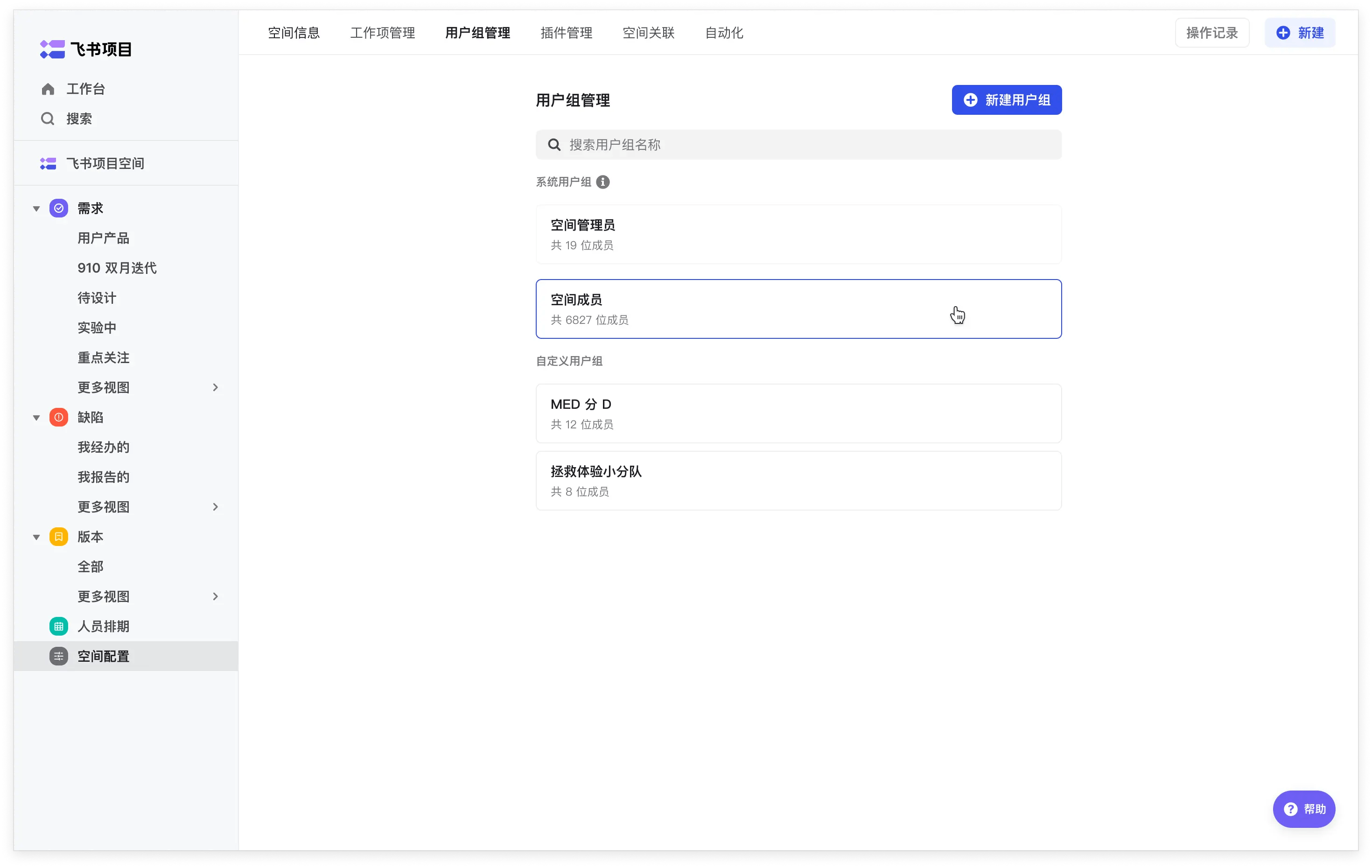Viewport: 1372px width, 868px height.
Task: Click the plus icon in top 新建 button
Action: [1283, 33]
